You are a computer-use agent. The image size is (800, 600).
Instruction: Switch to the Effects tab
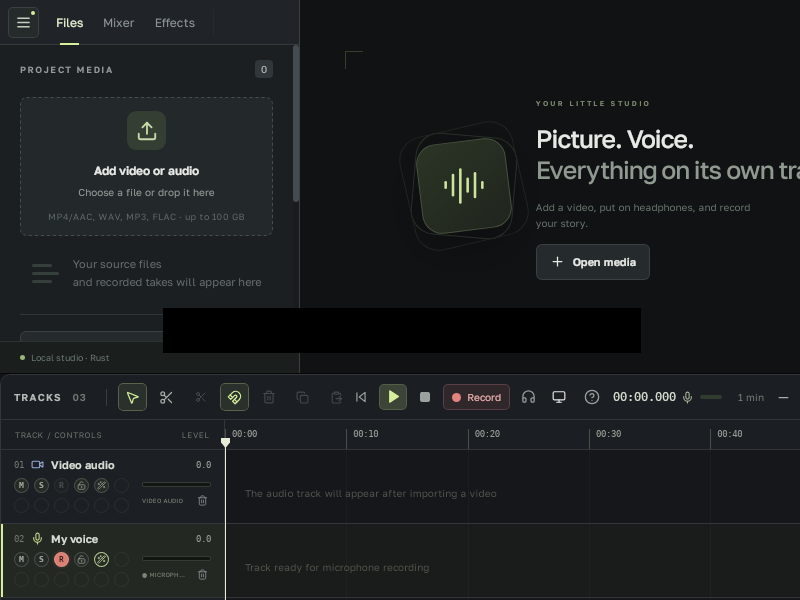(175, 23)
